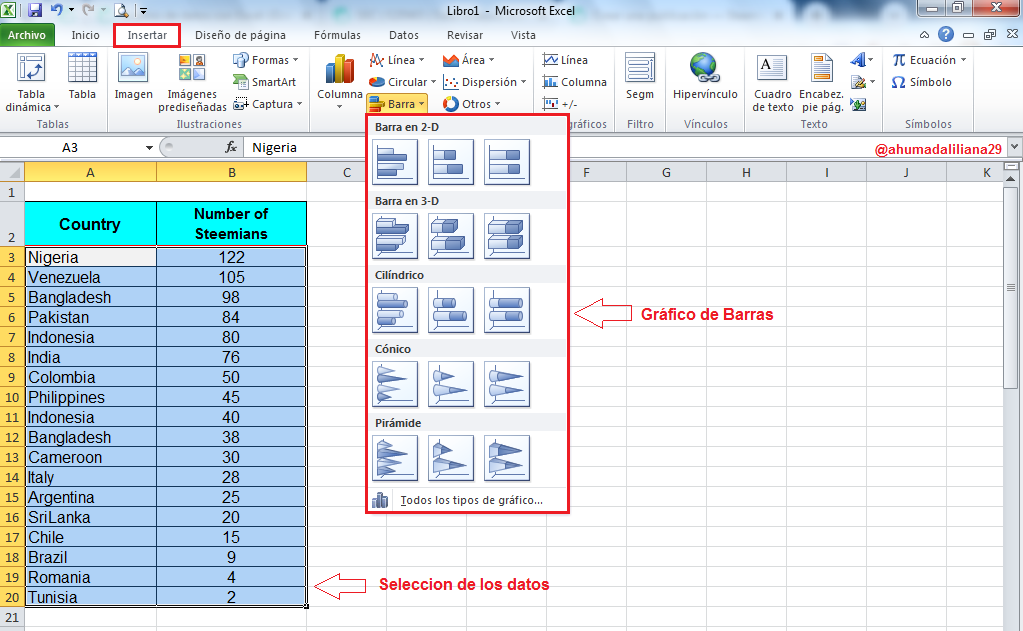Insert a Cuadro de texto
Screen dimensions: 1023x631
[772, 82]
